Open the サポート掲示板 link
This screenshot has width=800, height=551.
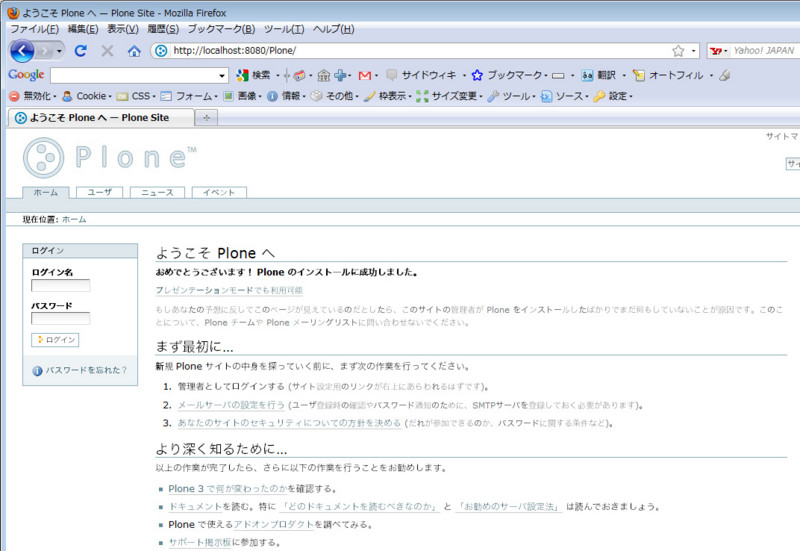point(200,542)
